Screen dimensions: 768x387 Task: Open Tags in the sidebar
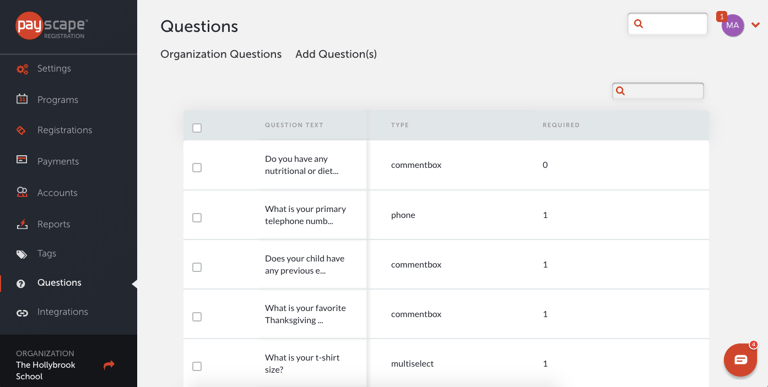coord(47,253)
